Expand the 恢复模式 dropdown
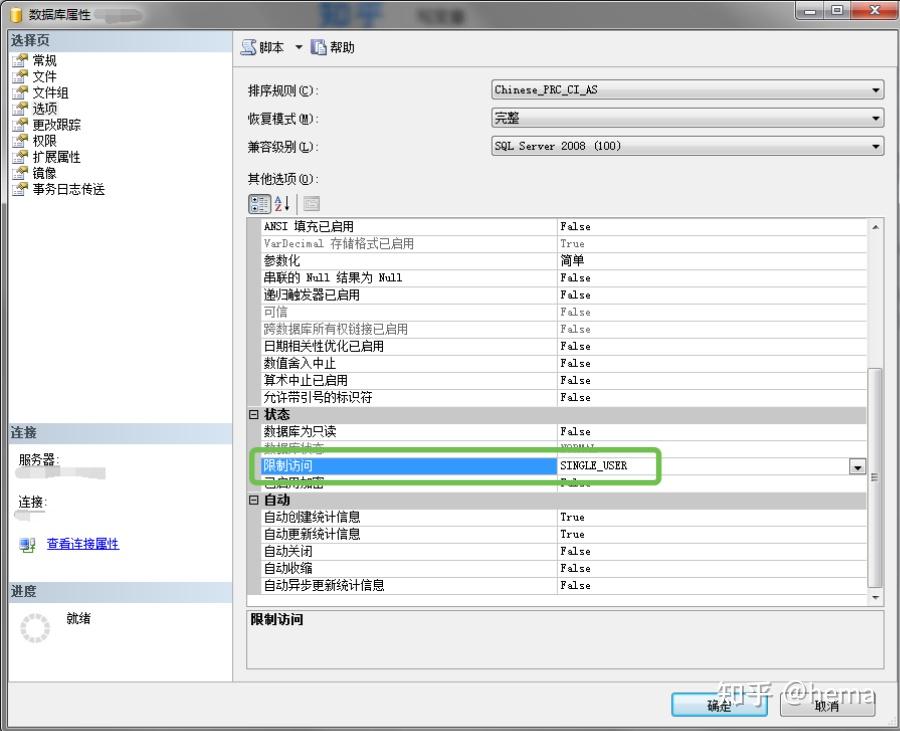900x731 pixels. 875,117
